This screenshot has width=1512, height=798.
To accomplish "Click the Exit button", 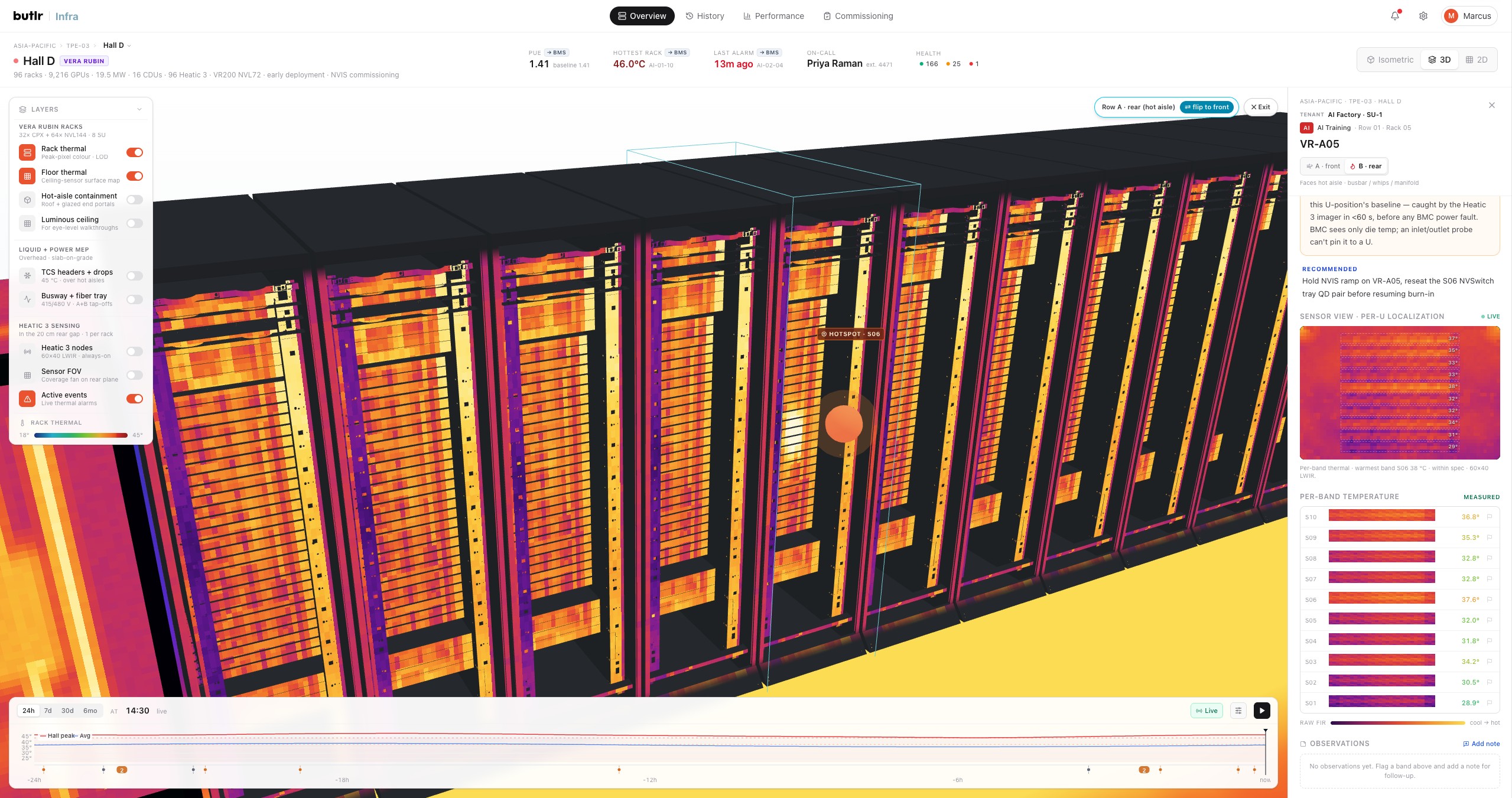I will 1260,107.
